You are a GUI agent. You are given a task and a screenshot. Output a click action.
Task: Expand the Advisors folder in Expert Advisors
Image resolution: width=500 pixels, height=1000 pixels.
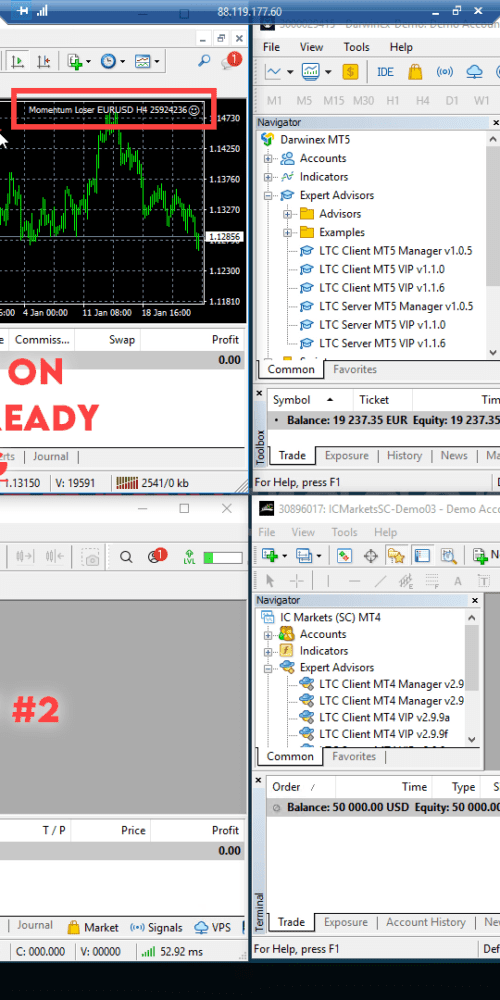(287, 214)
